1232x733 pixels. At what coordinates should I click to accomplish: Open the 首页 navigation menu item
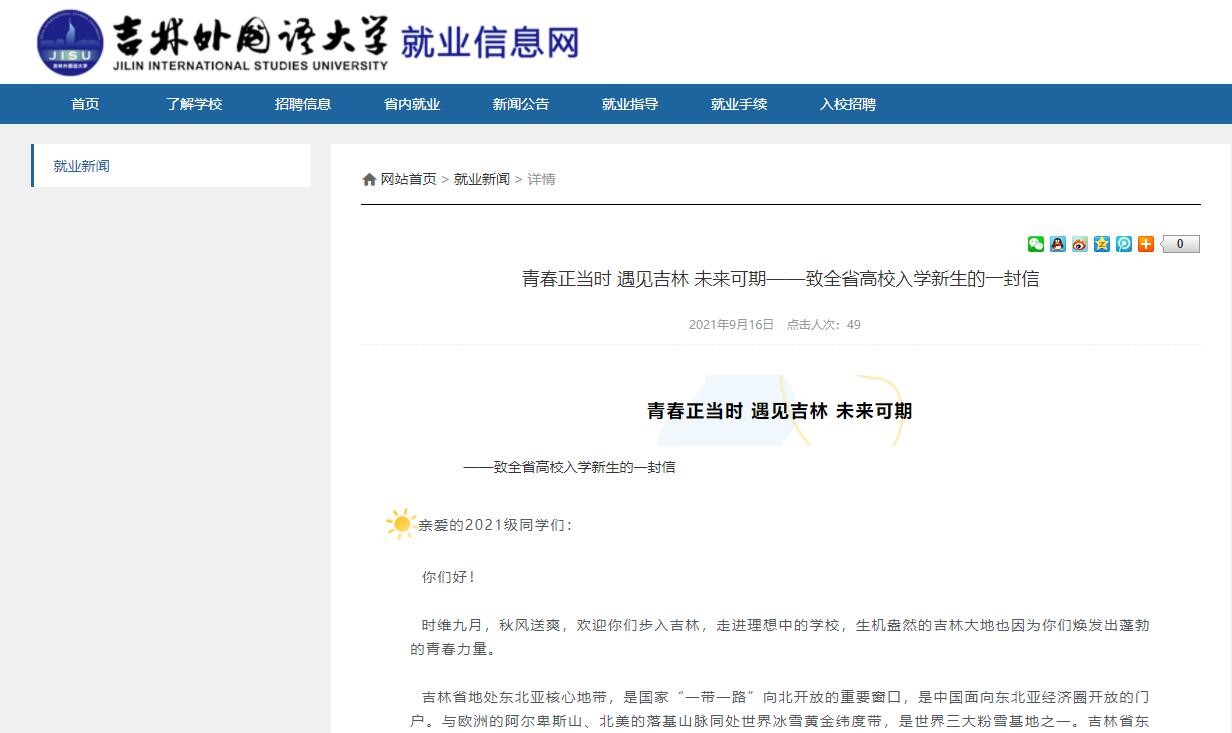[x=85, y=104]
